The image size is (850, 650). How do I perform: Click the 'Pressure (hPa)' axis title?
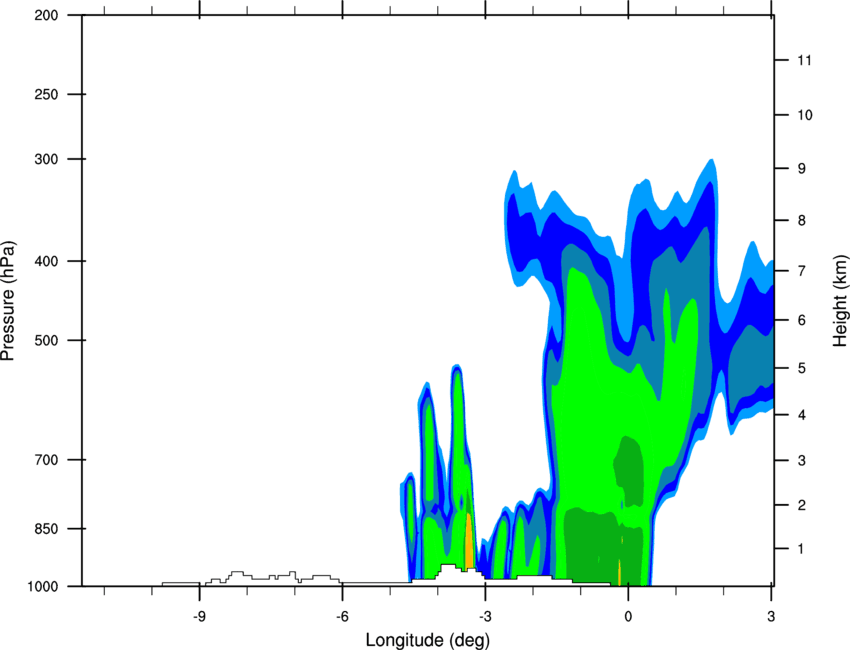coord(8,301)
